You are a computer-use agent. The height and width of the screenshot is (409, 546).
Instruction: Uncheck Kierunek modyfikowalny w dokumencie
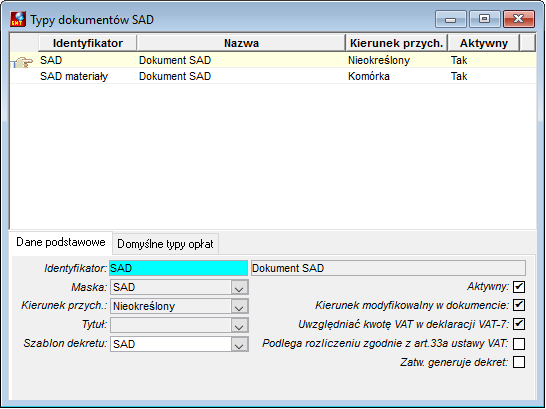coord(519,305)
